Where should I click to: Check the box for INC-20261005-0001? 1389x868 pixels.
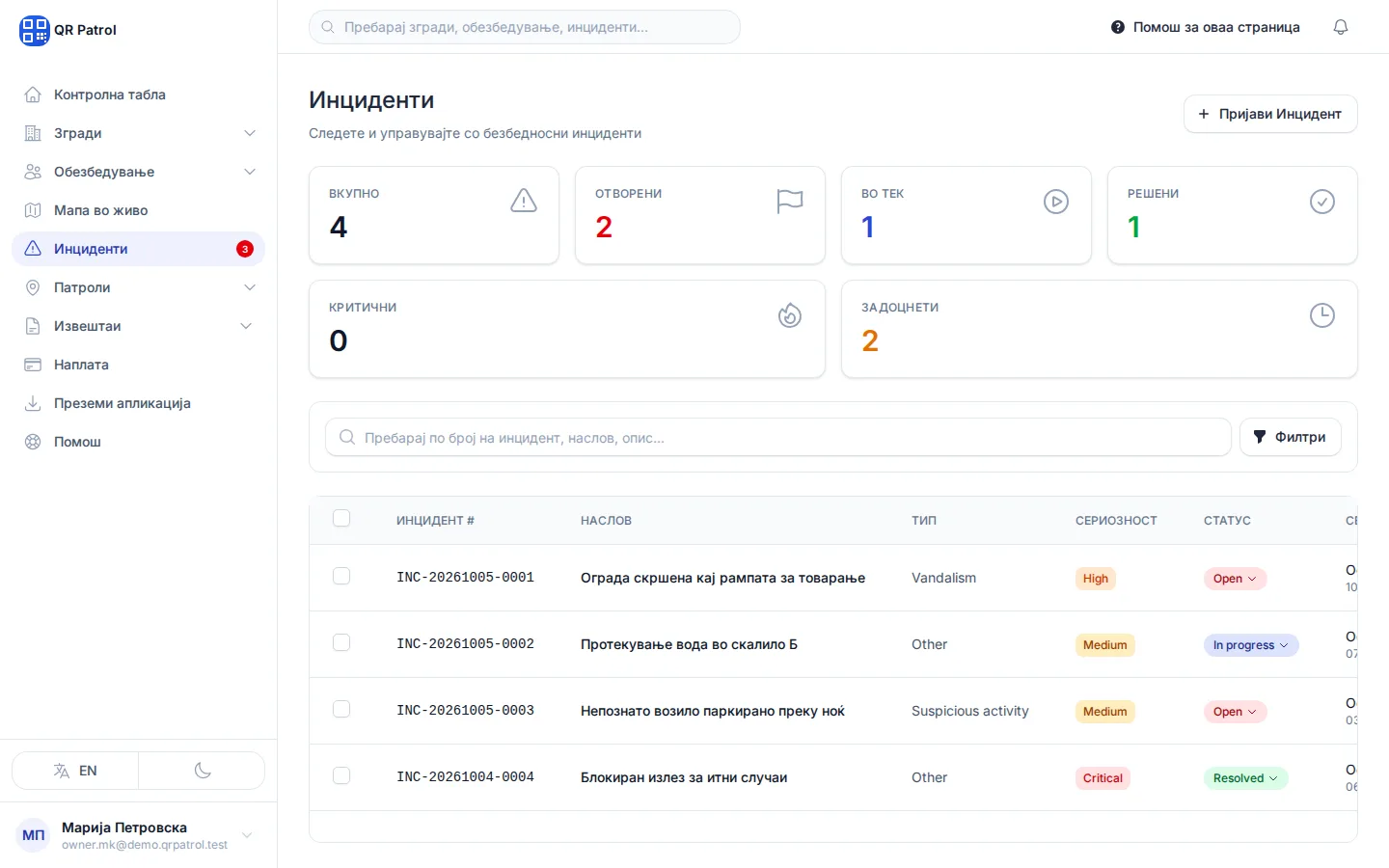tap(341, 577)
